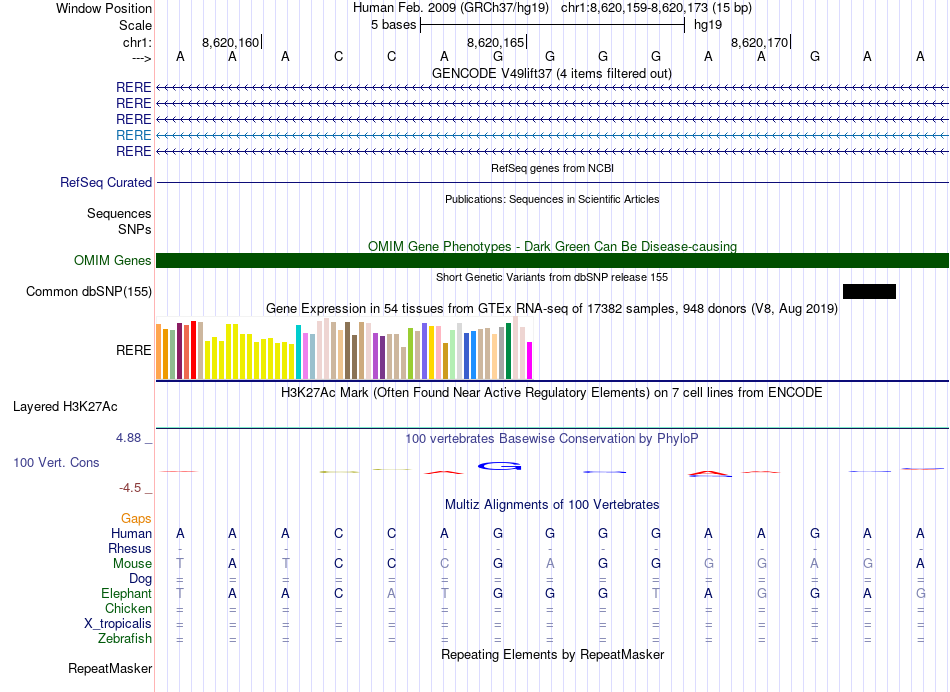The image size is (950, 692).
Task: Click the RERE label beside GTEx chart
Action: (133, 350)
